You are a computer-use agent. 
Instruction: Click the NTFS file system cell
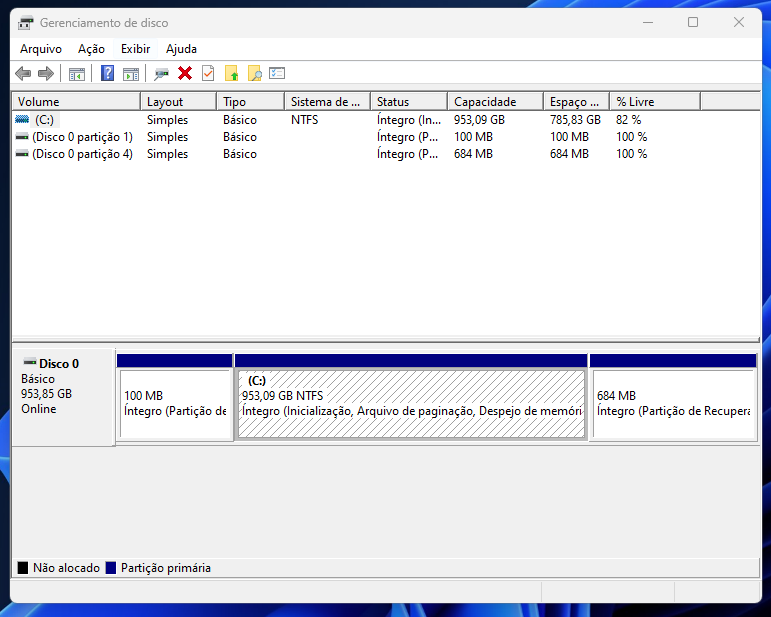tap(304, 119)
